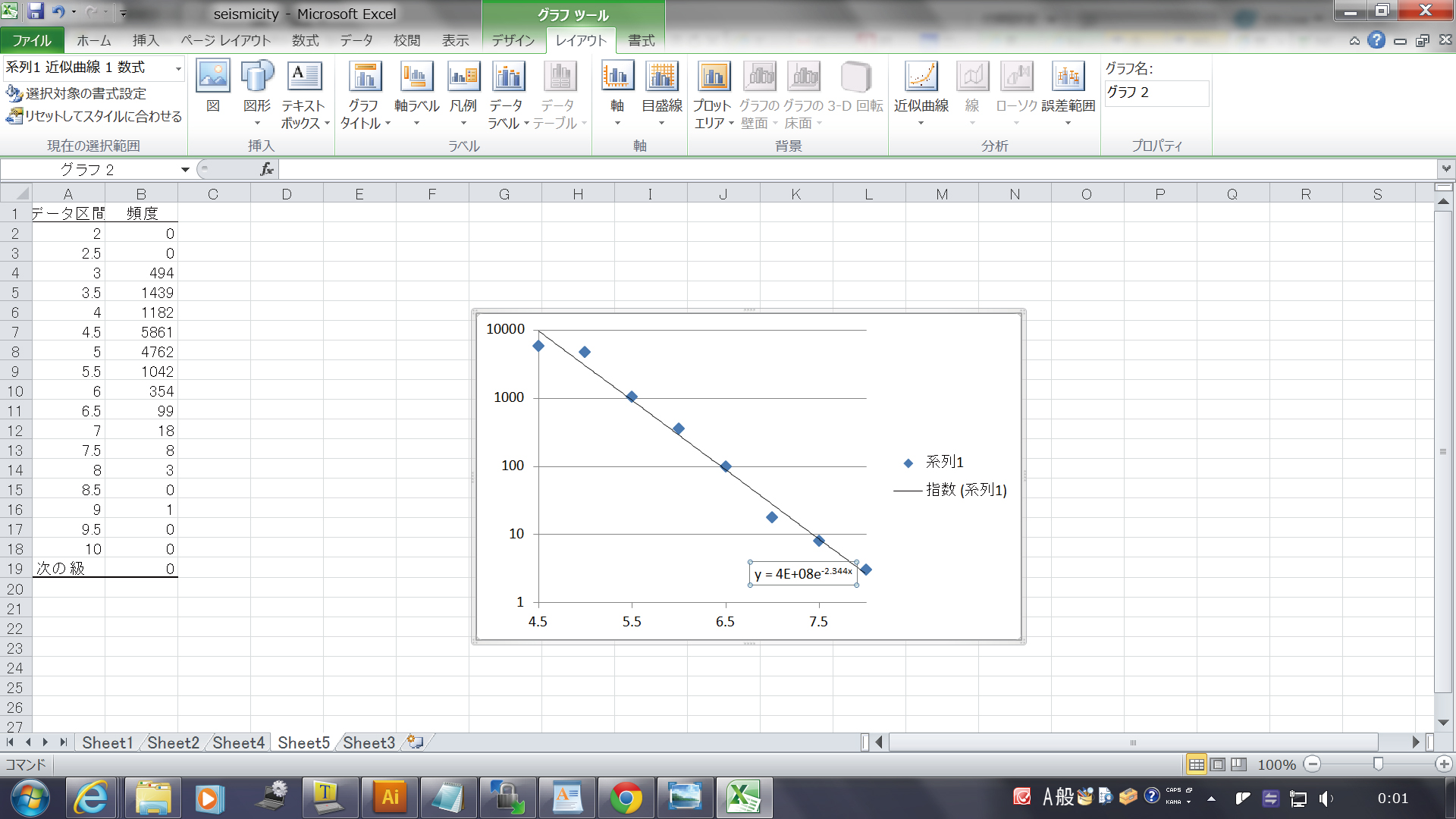The width and height of the screenshot is (1456, 819).
Task: Save the workbook via quick access icon
Action: pos(35,11)
